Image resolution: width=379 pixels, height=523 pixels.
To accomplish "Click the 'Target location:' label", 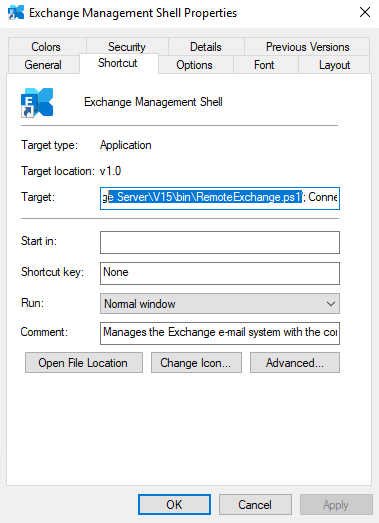I will click(x=58, y=171).
